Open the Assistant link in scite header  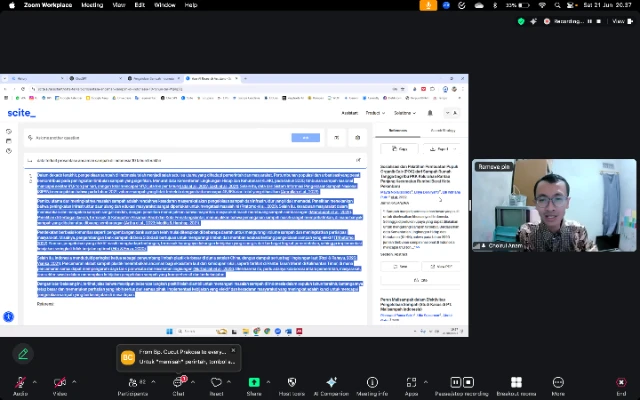pyautogui.click(x=350, y=113)
